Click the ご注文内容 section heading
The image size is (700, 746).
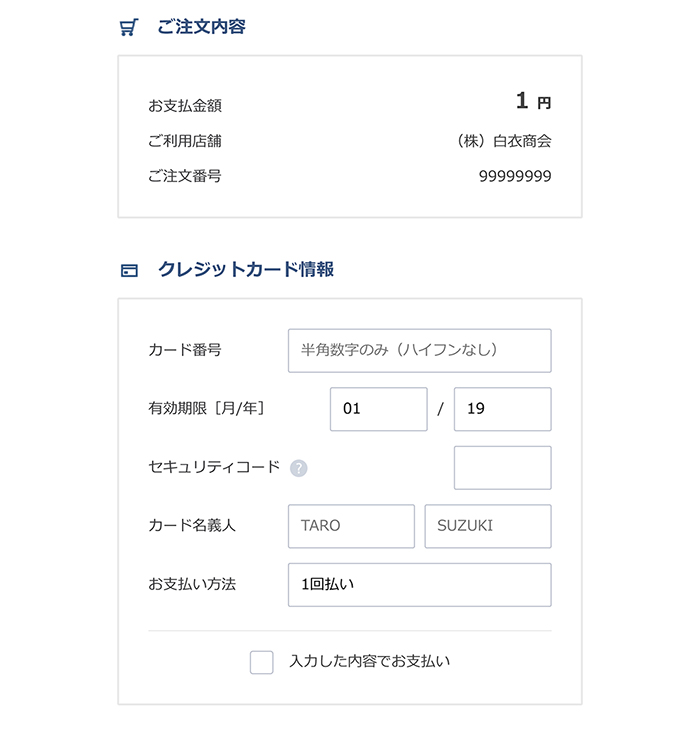[x=201, y=27]
